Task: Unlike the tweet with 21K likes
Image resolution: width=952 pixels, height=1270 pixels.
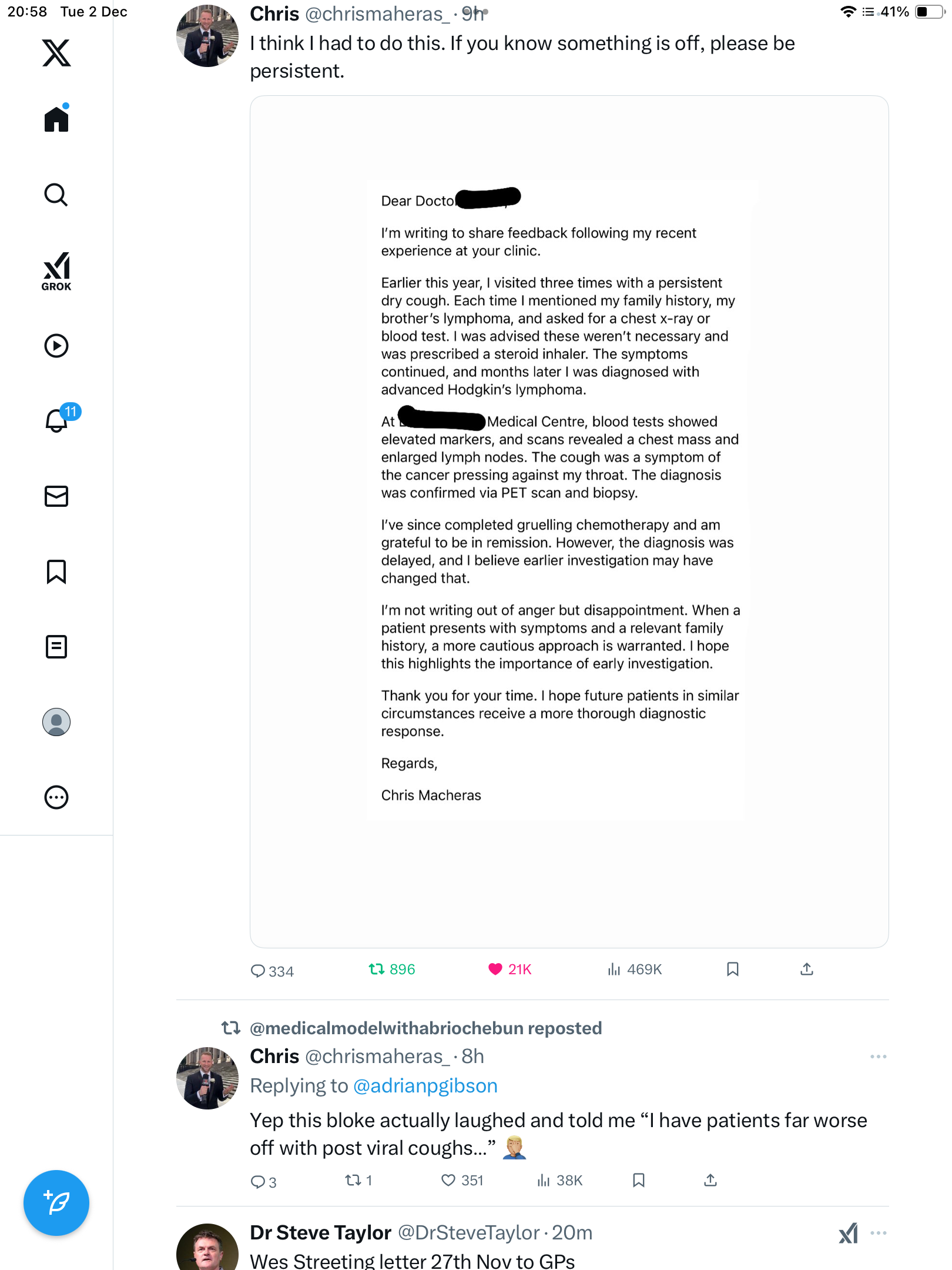Action: [x=495, y=969]
